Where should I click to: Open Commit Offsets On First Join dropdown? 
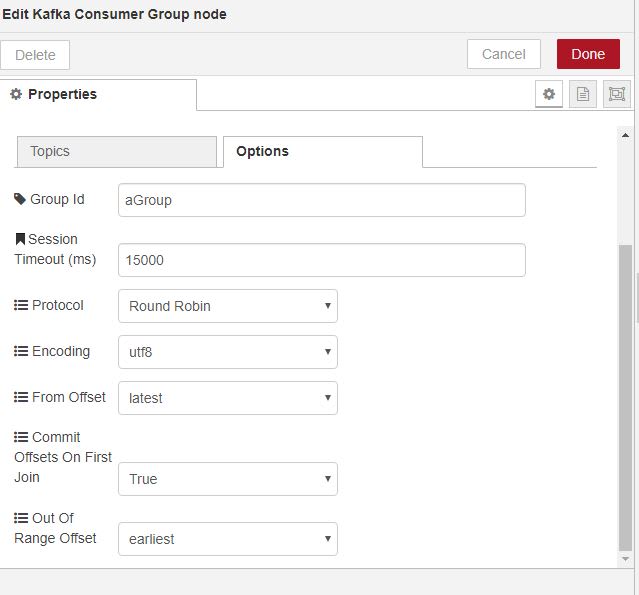228,479
